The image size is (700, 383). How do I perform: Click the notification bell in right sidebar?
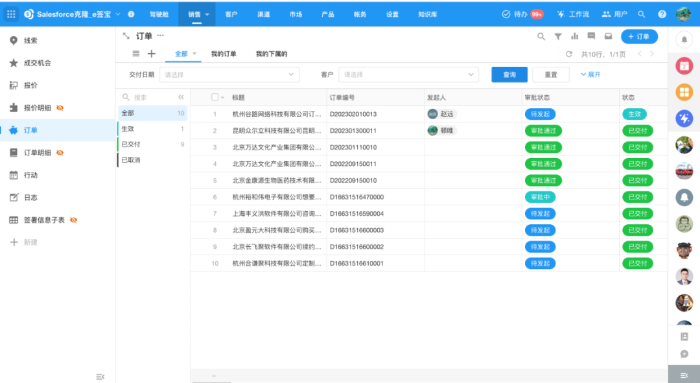[x=684, y=40]
